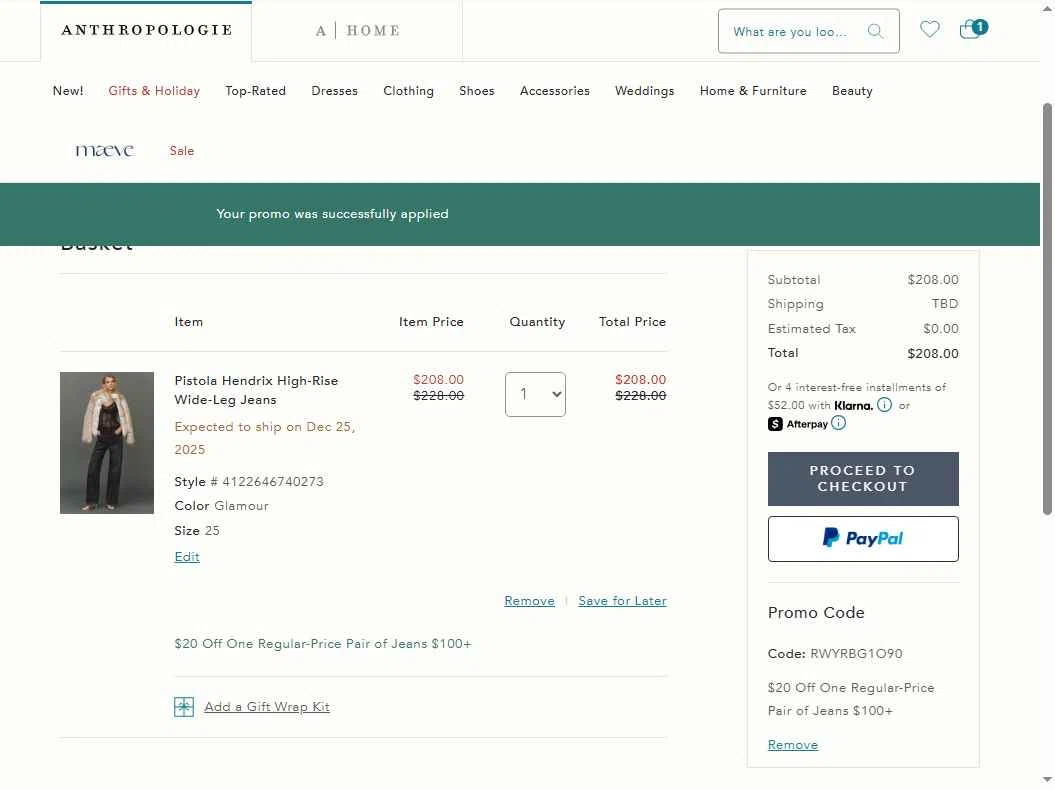This screenshot has width=1055, height=789.
Task: Click the jeans product thumbnail
Action: [x=107, y=443]
